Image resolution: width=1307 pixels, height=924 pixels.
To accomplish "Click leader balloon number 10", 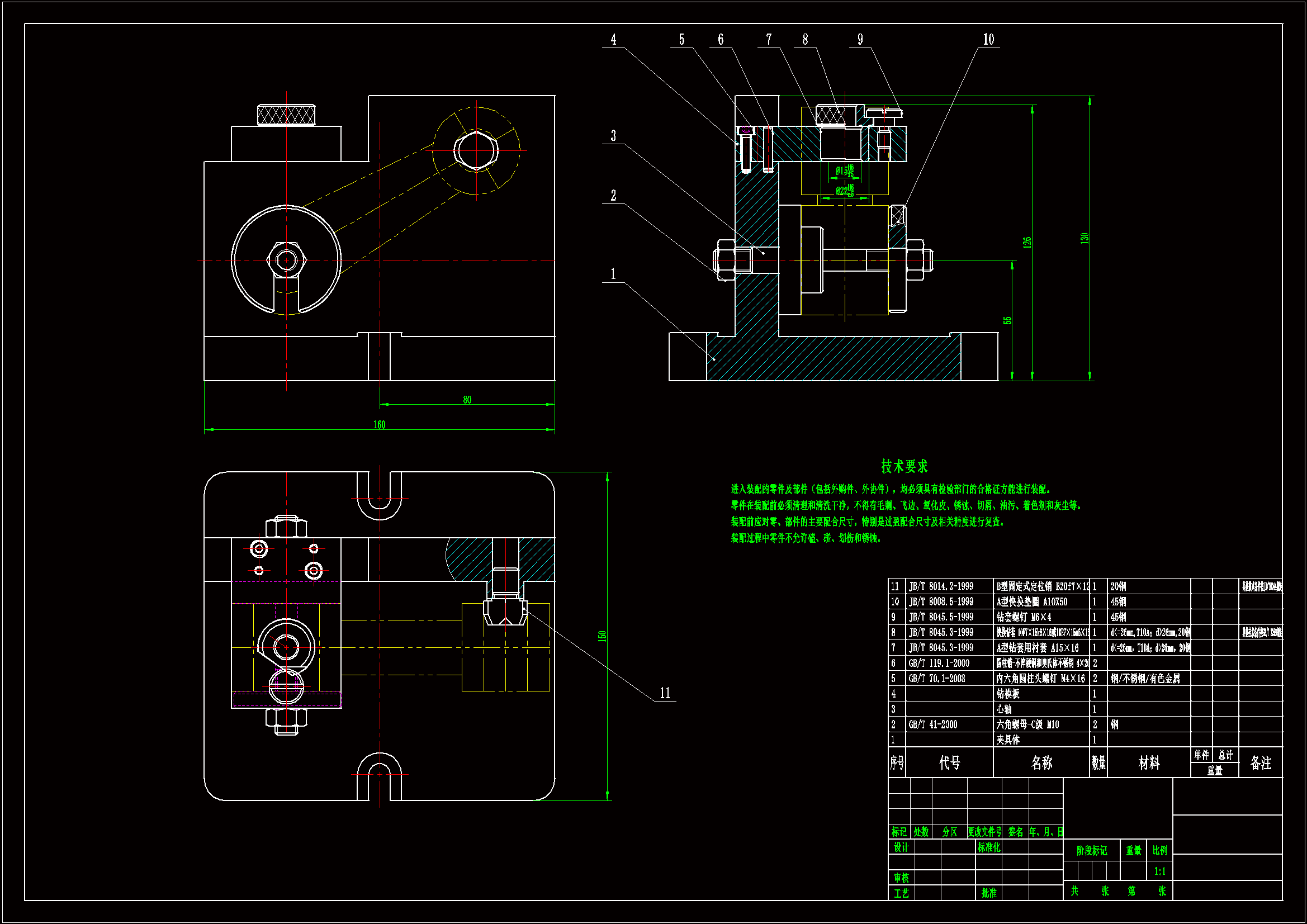I will pyautogui.click(x=988, y=39).
